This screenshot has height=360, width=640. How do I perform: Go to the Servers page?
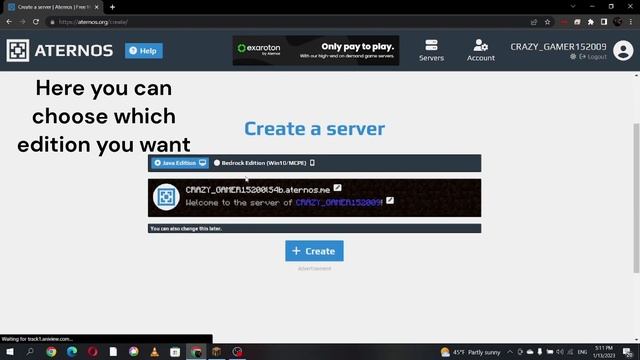pos(431,51)
